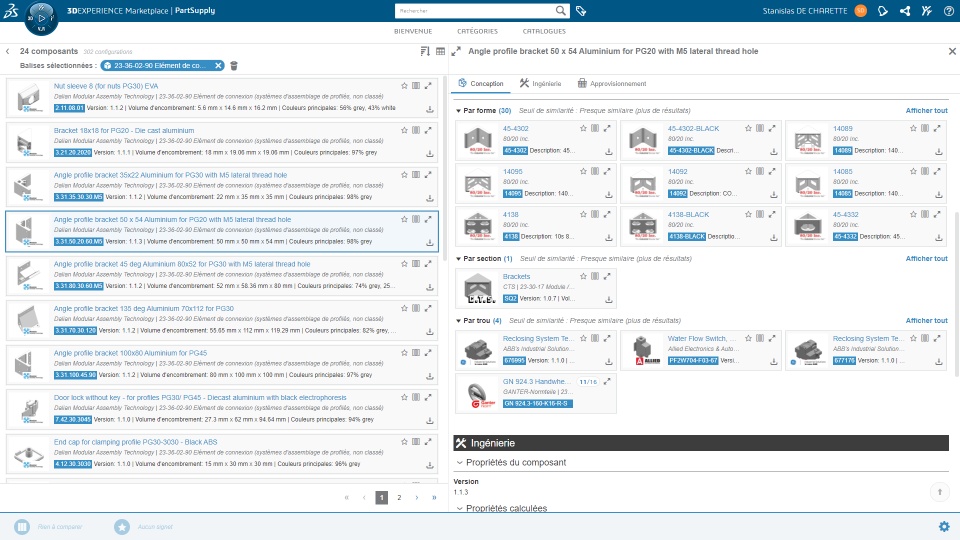
Task: Add Angle profile bracket 35x22 to compare
Action: coord(416,174)
